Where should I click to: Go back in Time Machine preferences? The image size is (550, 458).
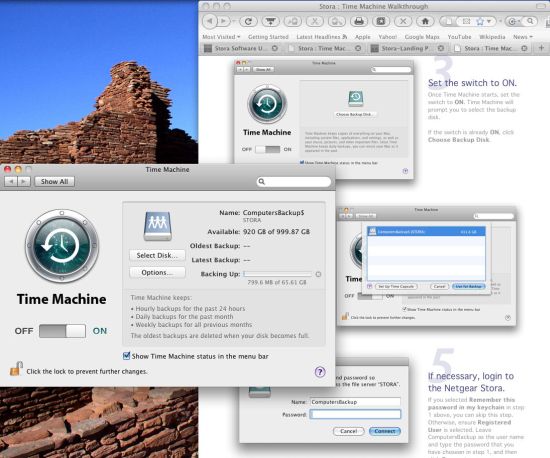(x=11, y=181)
